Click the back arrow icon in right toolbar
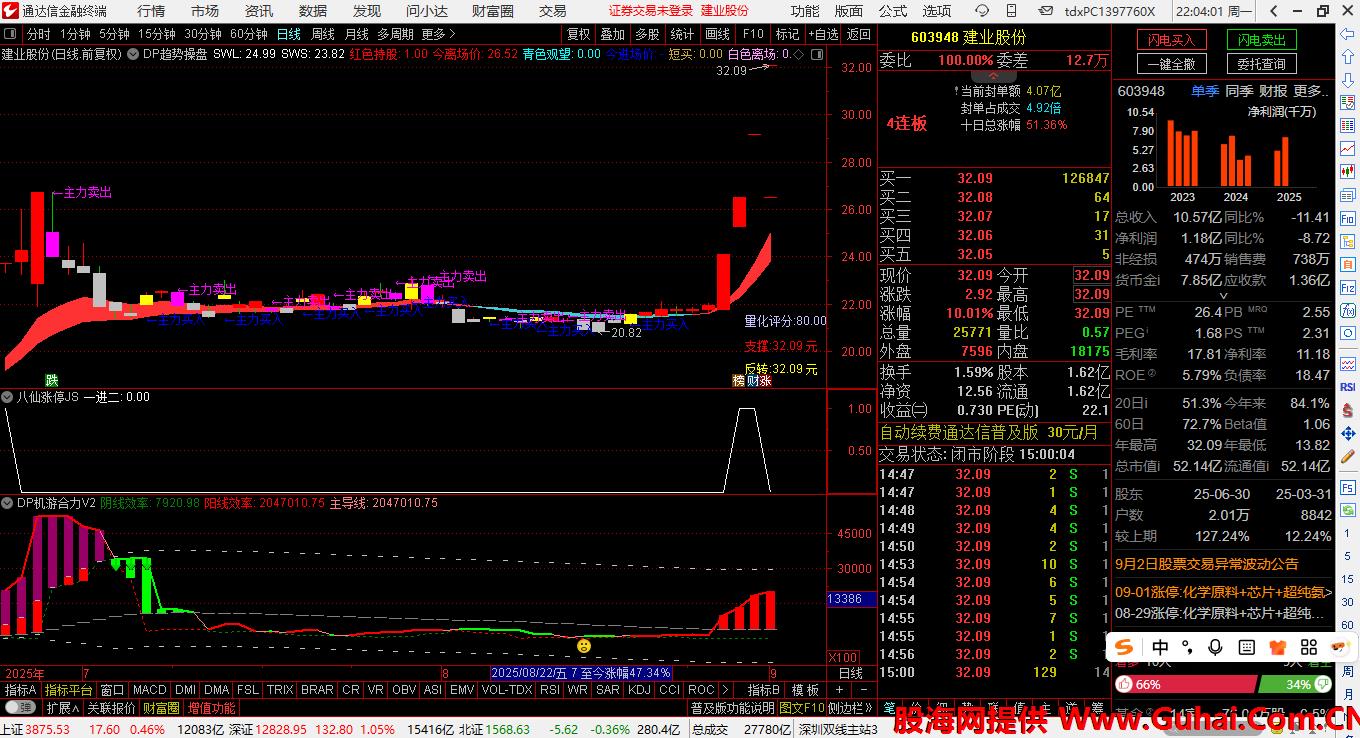1360x738 pixels. (1347, 35)
